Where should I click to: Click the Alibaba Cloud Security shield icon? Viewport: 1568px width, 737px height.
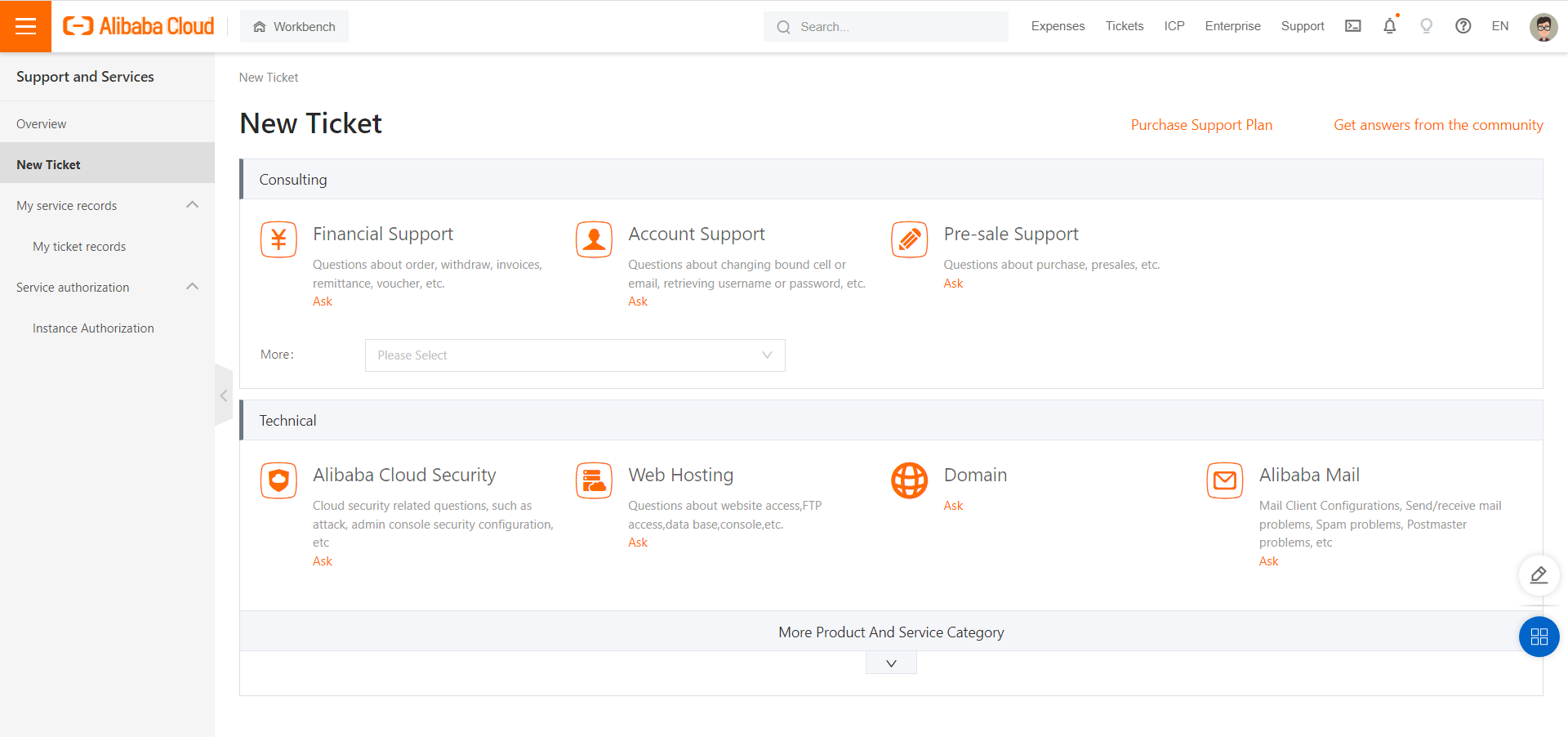pos(278,480)
